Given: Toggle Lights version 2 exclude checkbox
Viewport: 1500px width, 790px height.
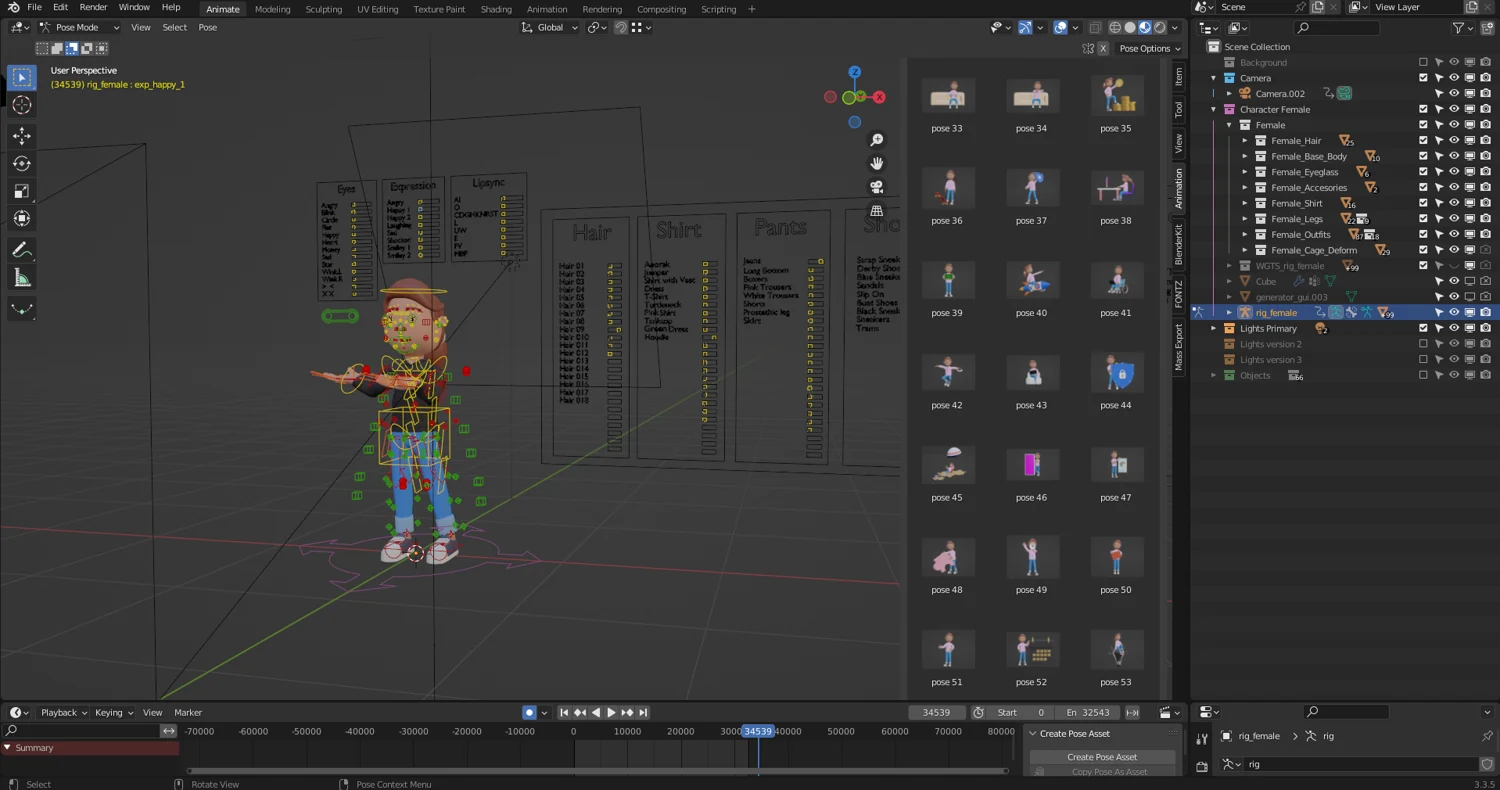Looking at the screenshot, I should pos(1424,344).
